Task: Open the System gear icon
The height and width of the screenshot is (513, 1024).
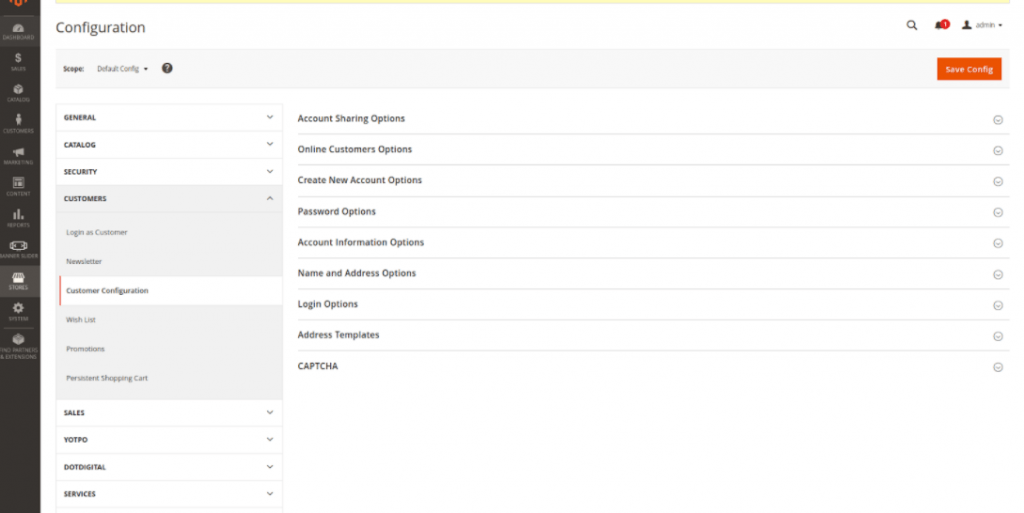Action: [19, 311]
